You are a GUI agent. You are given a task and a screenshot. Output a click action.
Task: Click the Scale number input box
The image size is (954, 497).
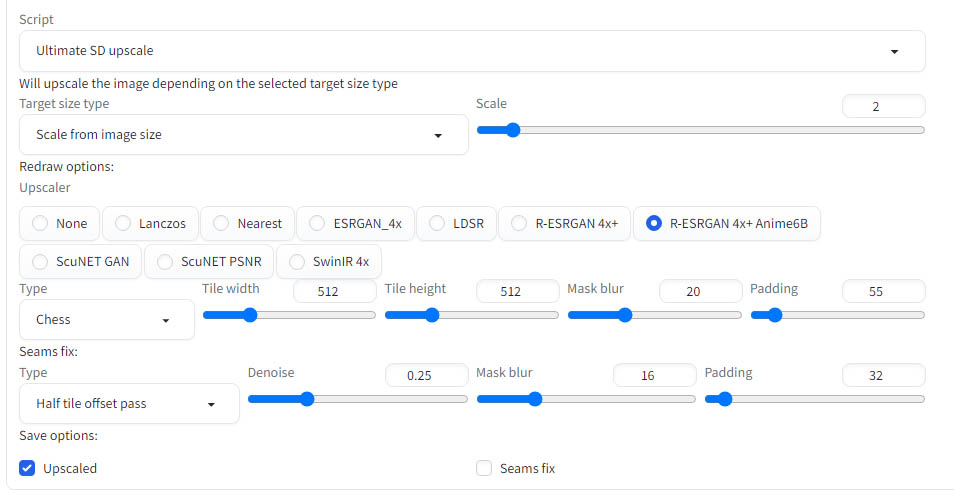pos(883,106)
